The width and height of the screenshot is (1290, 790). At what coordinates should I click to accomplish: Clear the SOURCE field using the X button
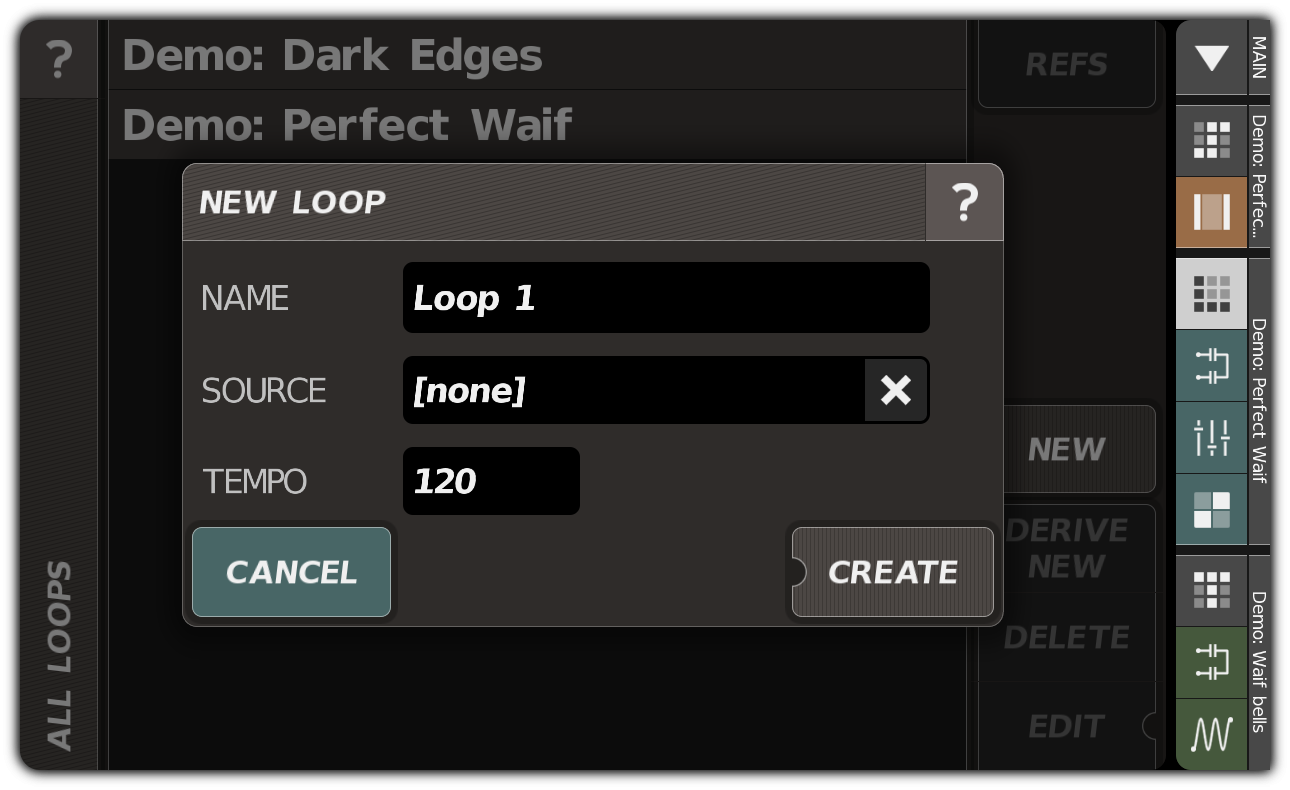pyautogui.click(x=896, y=390)
